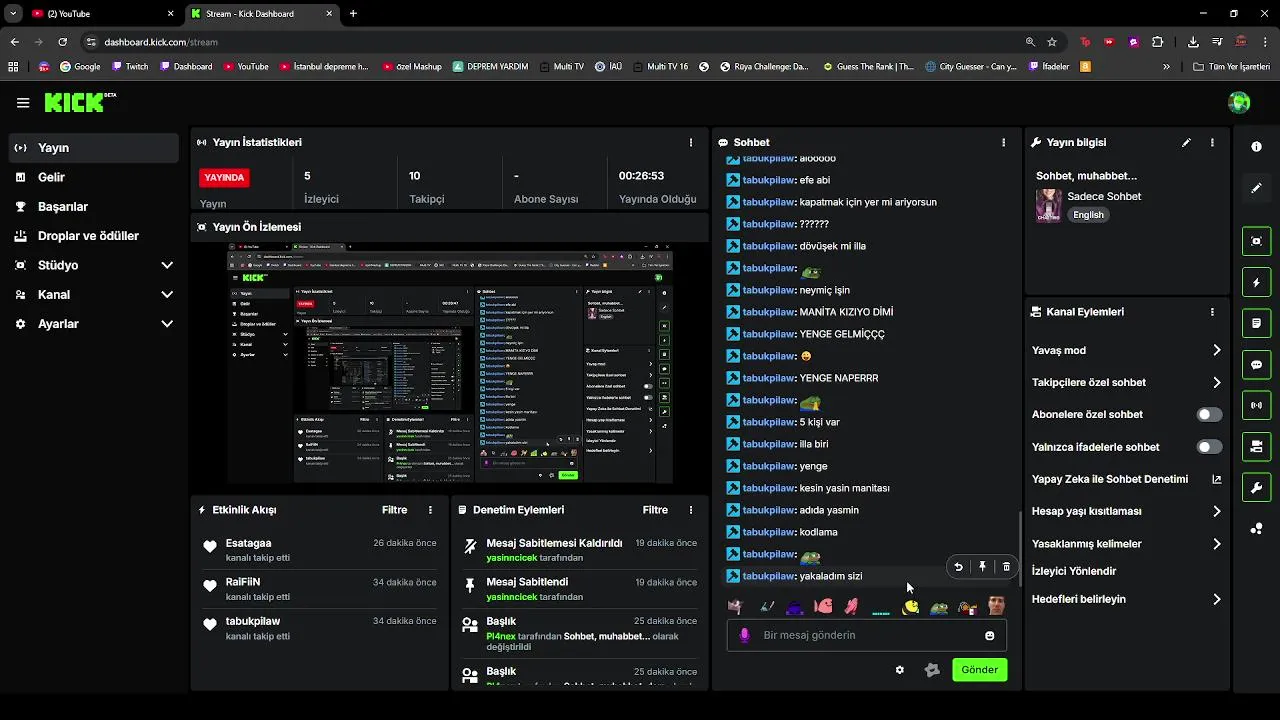Open a new browser tab
The image size is (1280, 720).
(353, 14)
